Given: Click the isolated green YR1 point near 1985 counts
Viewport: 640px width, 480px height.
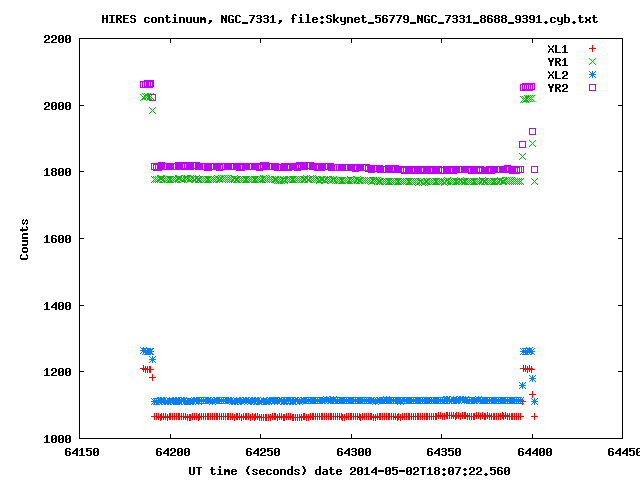Looking at the screenshot, I should coord(152,111).
